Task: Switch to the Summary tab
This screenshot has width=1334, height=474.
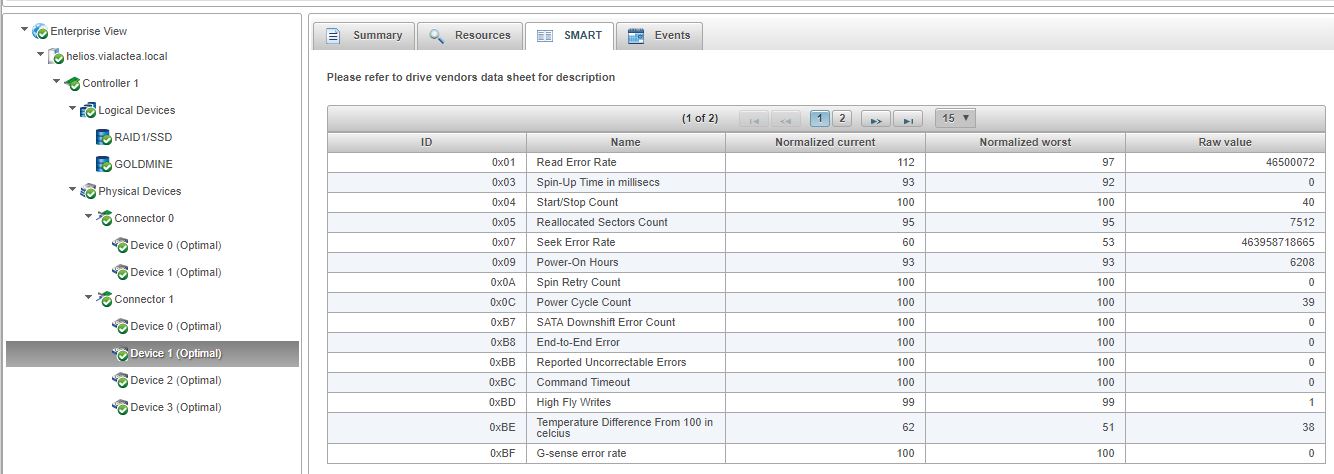Action: click(363, 35)
